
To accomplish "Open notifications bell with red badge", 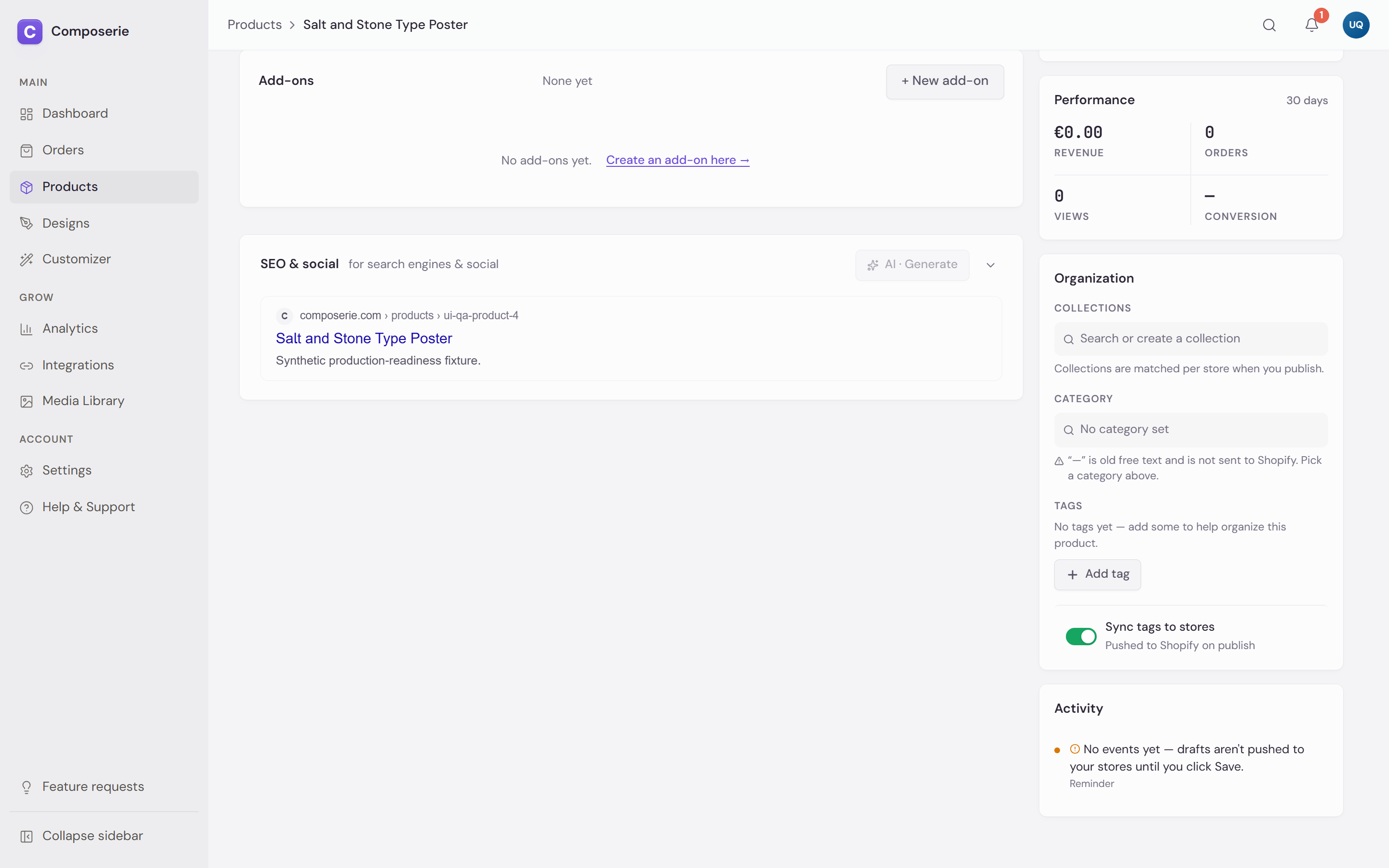I will (x=1311, y=25).
